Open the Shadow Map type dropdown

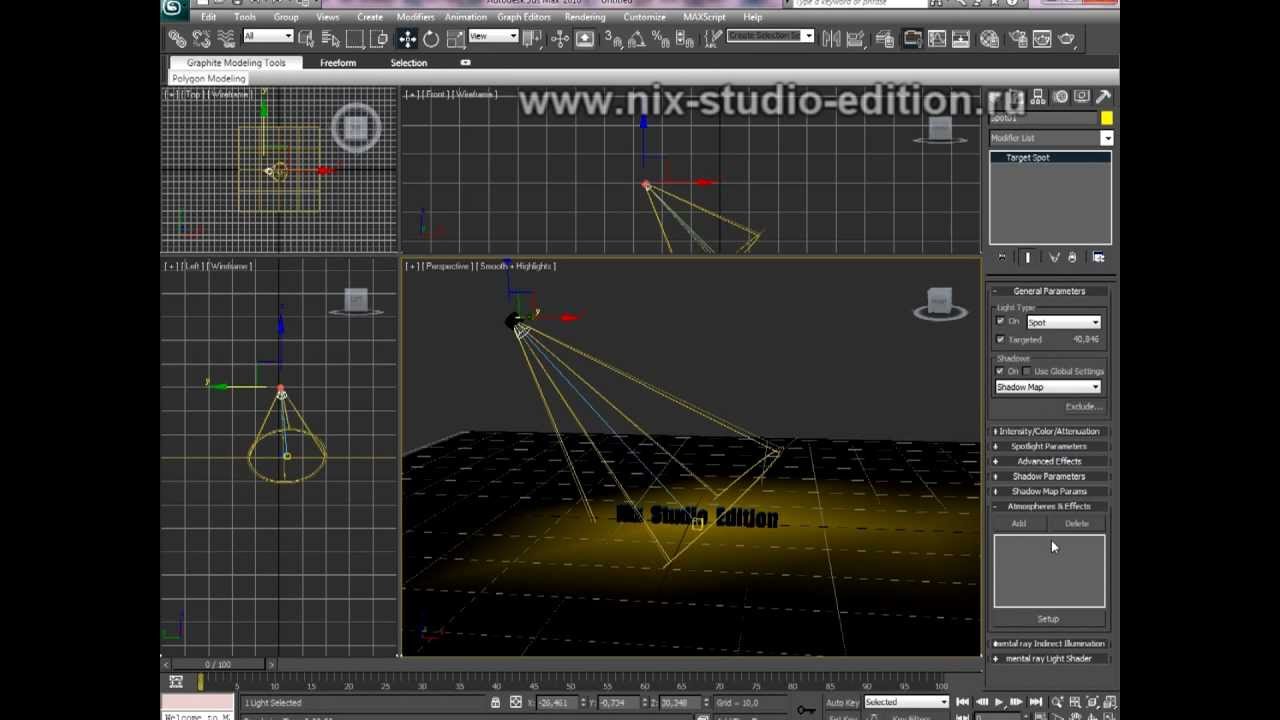(1048, 387)
